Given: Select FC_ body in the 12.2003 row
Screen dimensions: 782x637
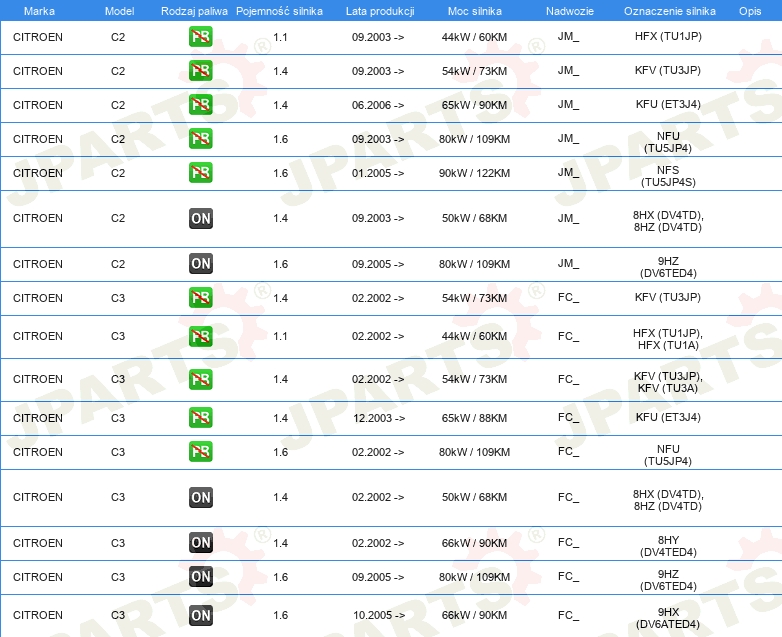Looking at the screenshot, I should click(569, 418).
